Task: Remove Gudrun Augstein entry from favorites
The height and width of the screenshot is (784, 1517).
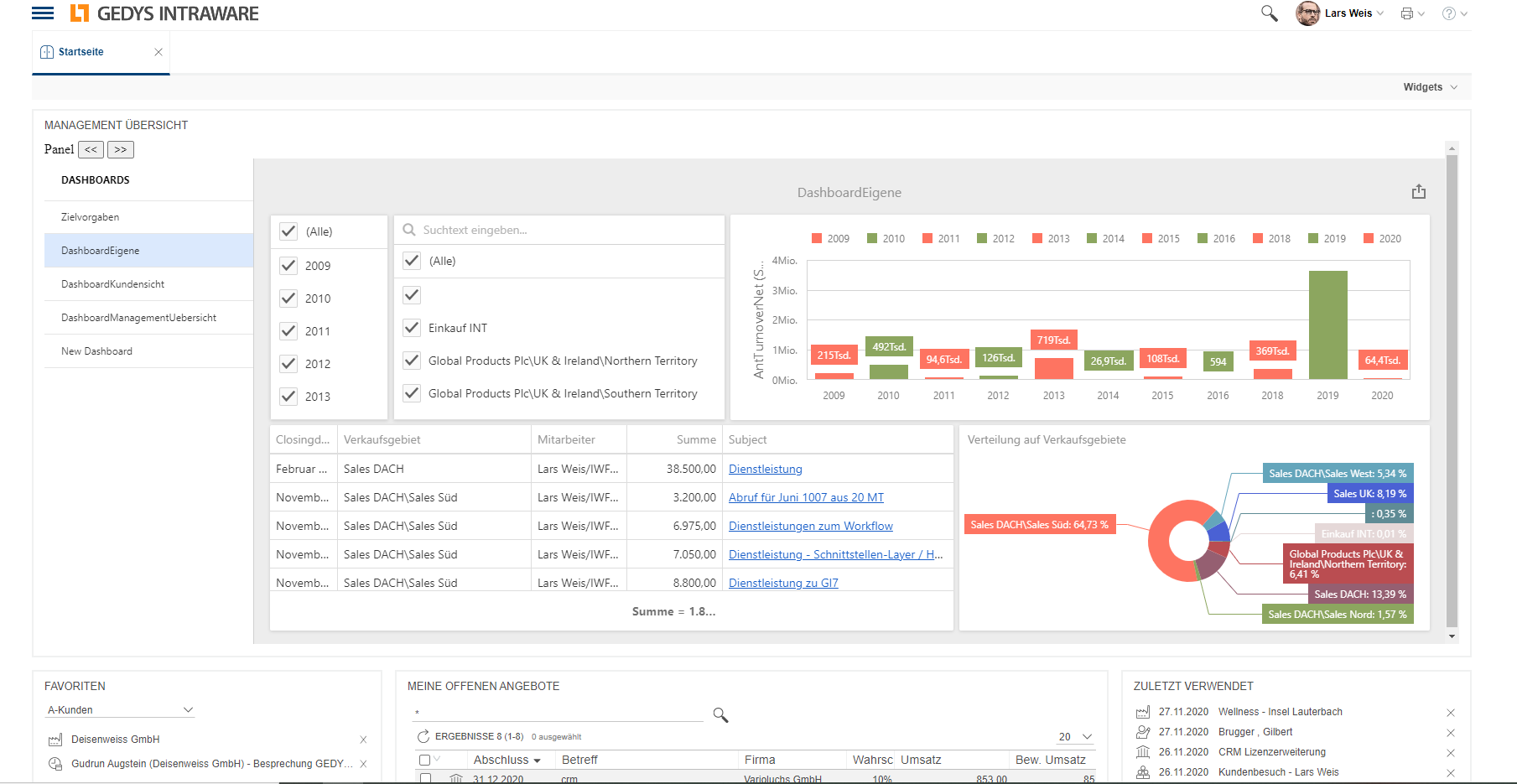Action: click(x=363, y=764)
